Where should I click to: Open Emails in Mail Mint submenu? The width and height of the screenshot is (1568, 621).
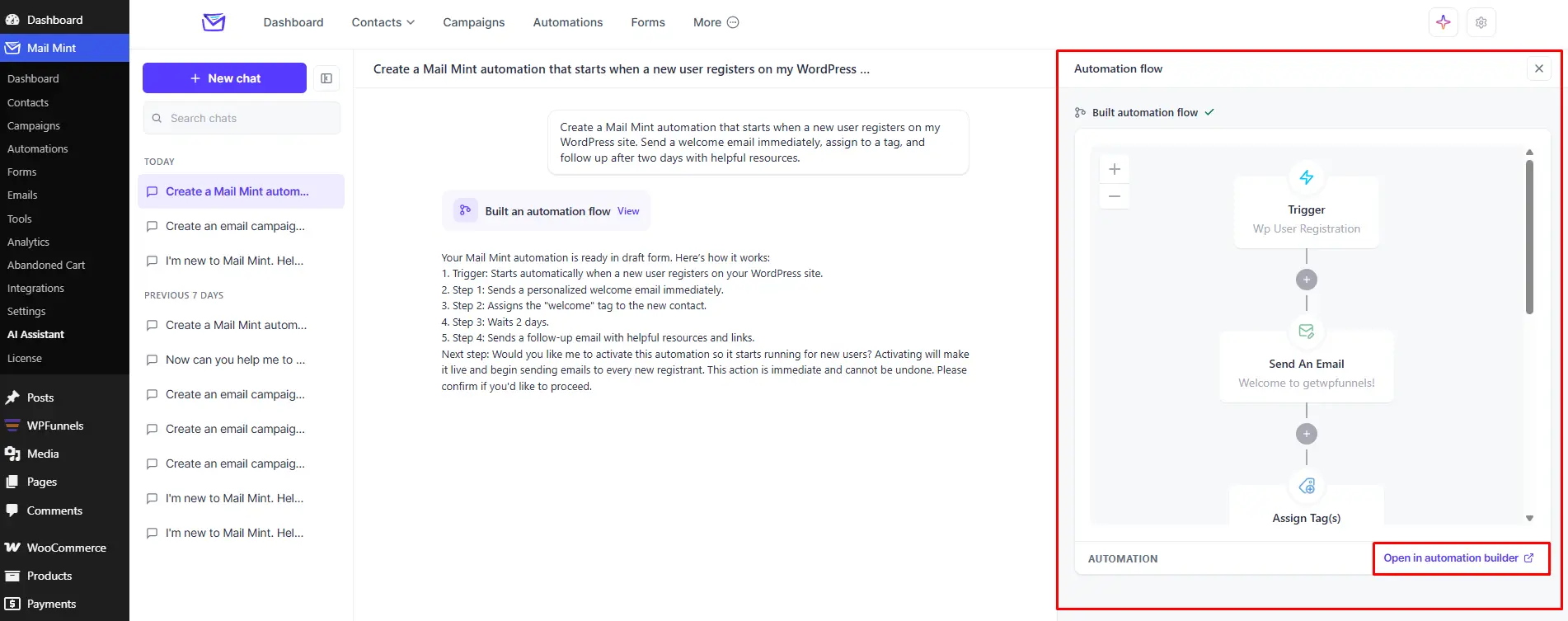coord(22,195)
